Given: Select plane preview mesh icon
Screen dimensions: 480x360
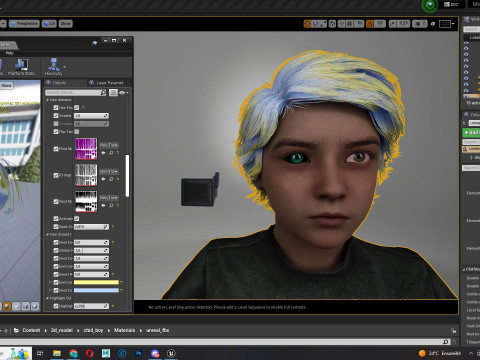Looking at the screenshot, I should point(16,306).
